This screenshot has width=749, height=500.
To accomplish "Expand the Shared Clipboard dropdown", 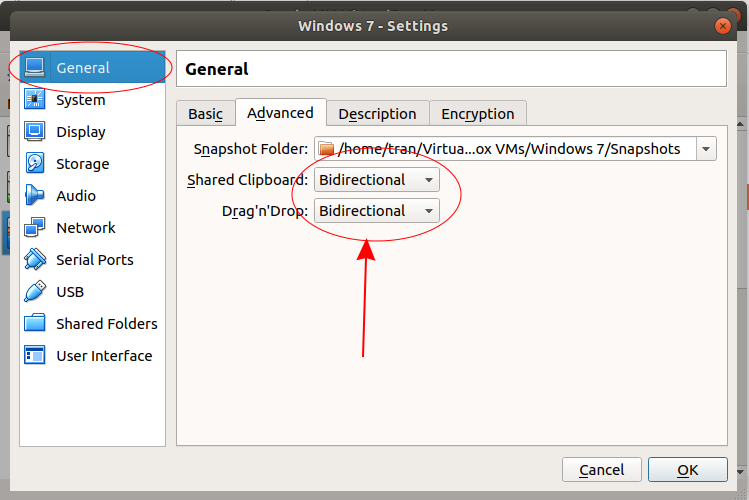I will (x=376, y=180).
